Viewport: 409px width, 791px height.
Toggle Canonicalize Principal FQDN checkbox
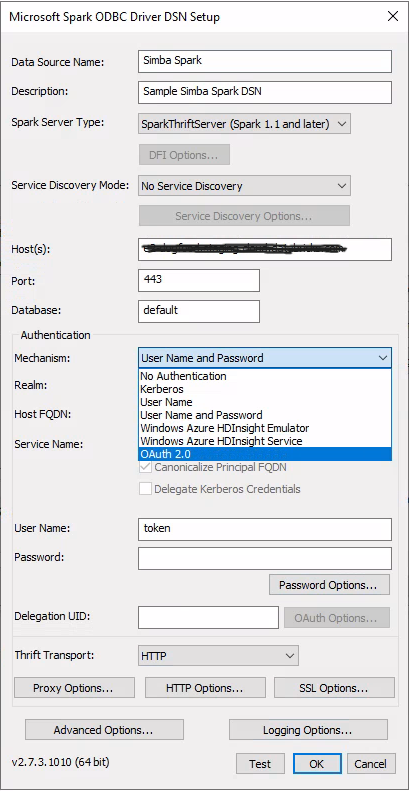point(145,467)
